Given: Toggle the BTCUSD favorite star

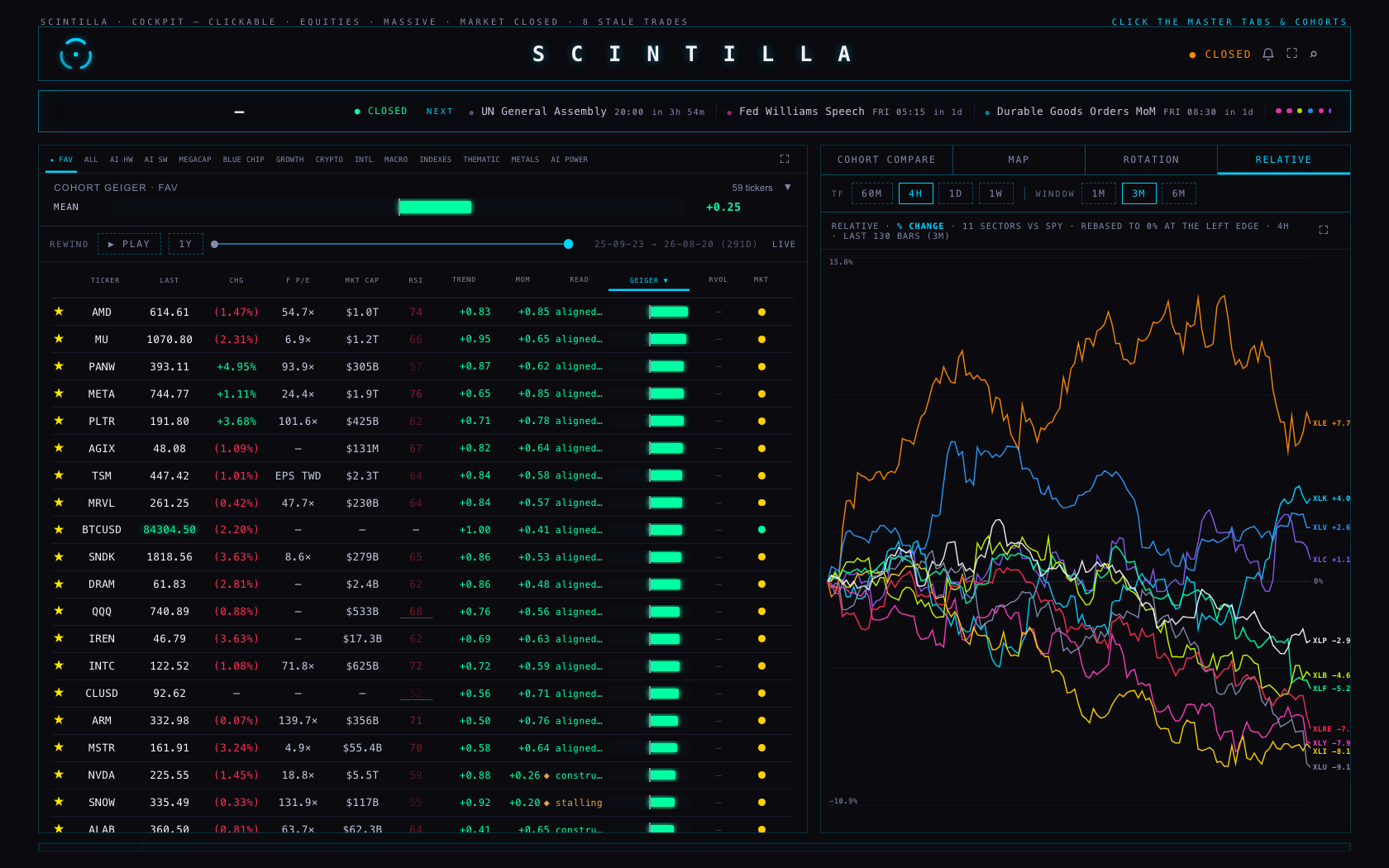Looking at the screenshot, I should (59, 529).
